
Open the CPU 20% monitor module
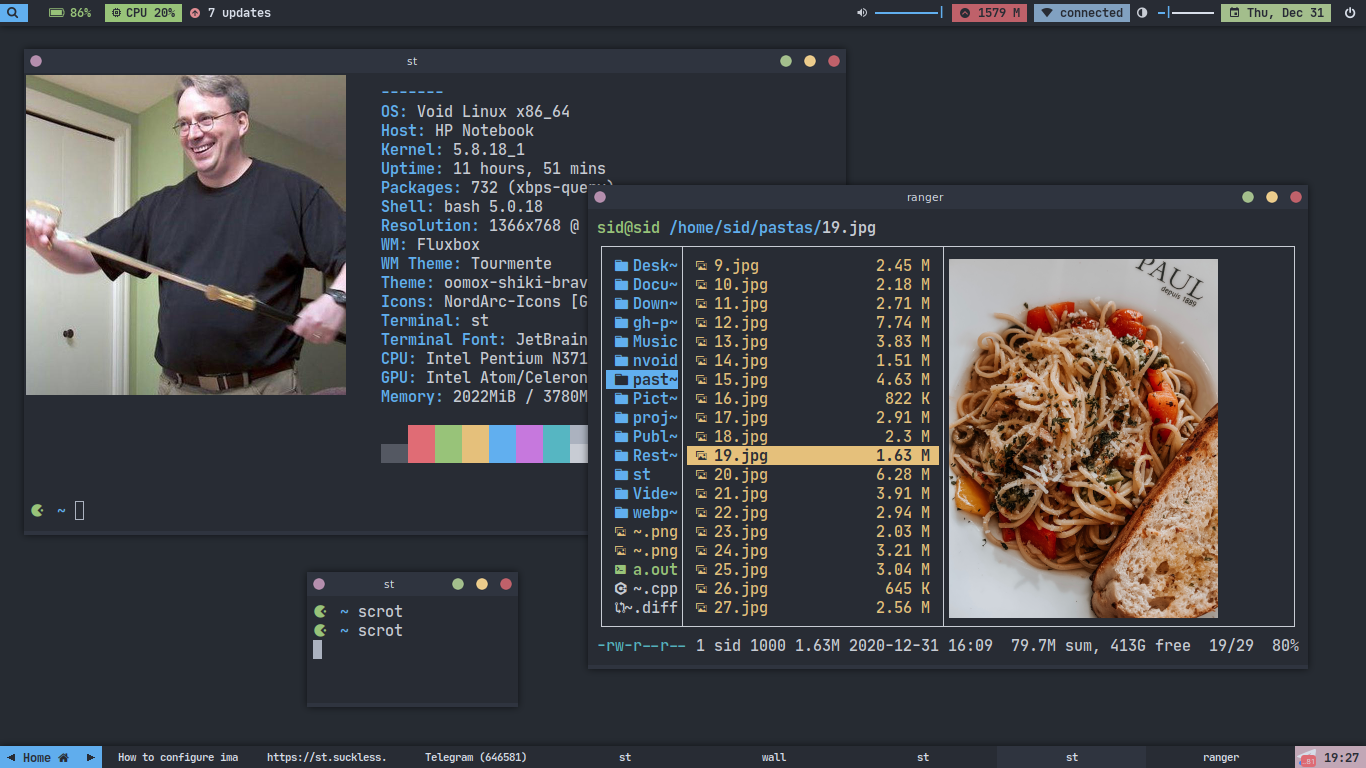143,13
